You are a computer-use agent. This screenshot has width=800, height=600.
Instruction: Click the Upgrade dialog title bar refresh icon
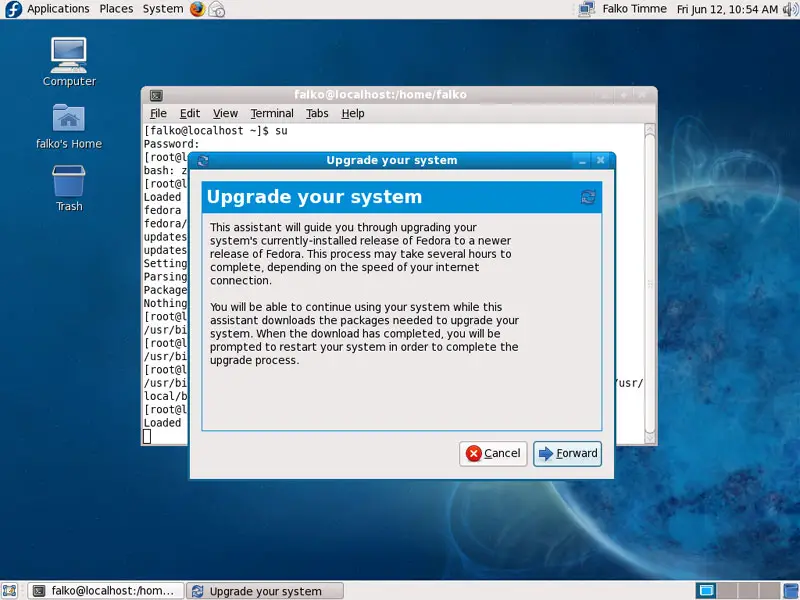click(203, 160)
